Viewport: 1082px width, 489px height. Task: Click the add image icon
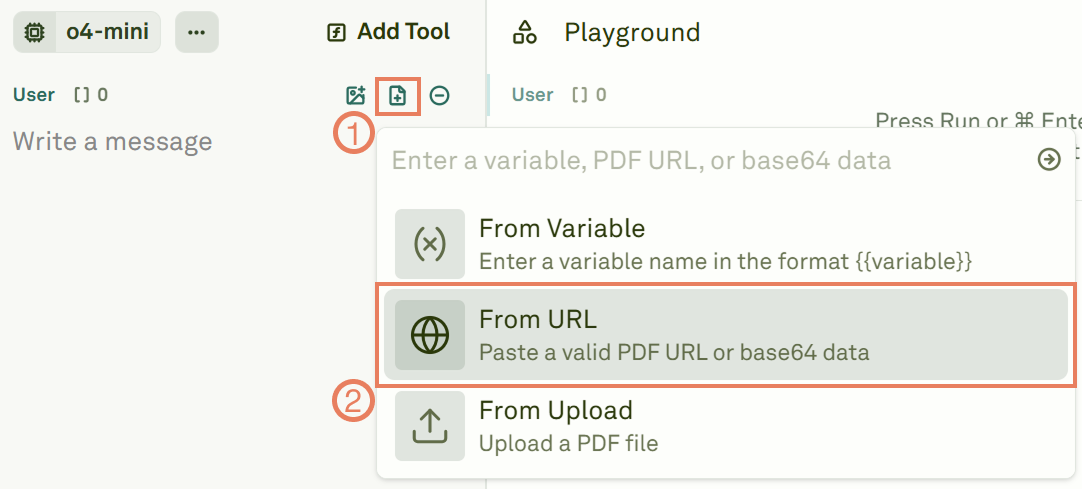point(355,95)
